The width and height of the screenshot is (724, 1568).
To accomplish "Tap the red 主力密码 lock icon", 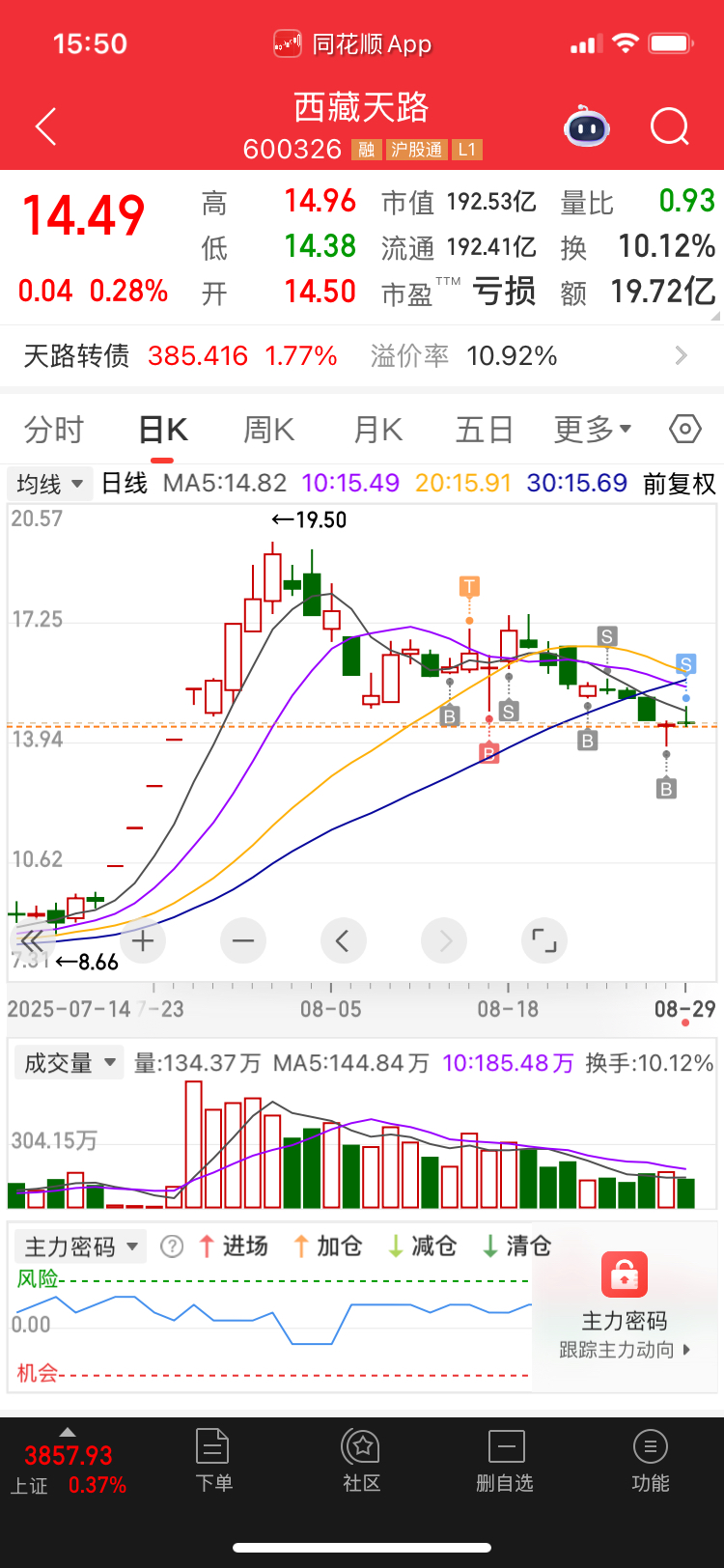I will tap(625, 1274).
